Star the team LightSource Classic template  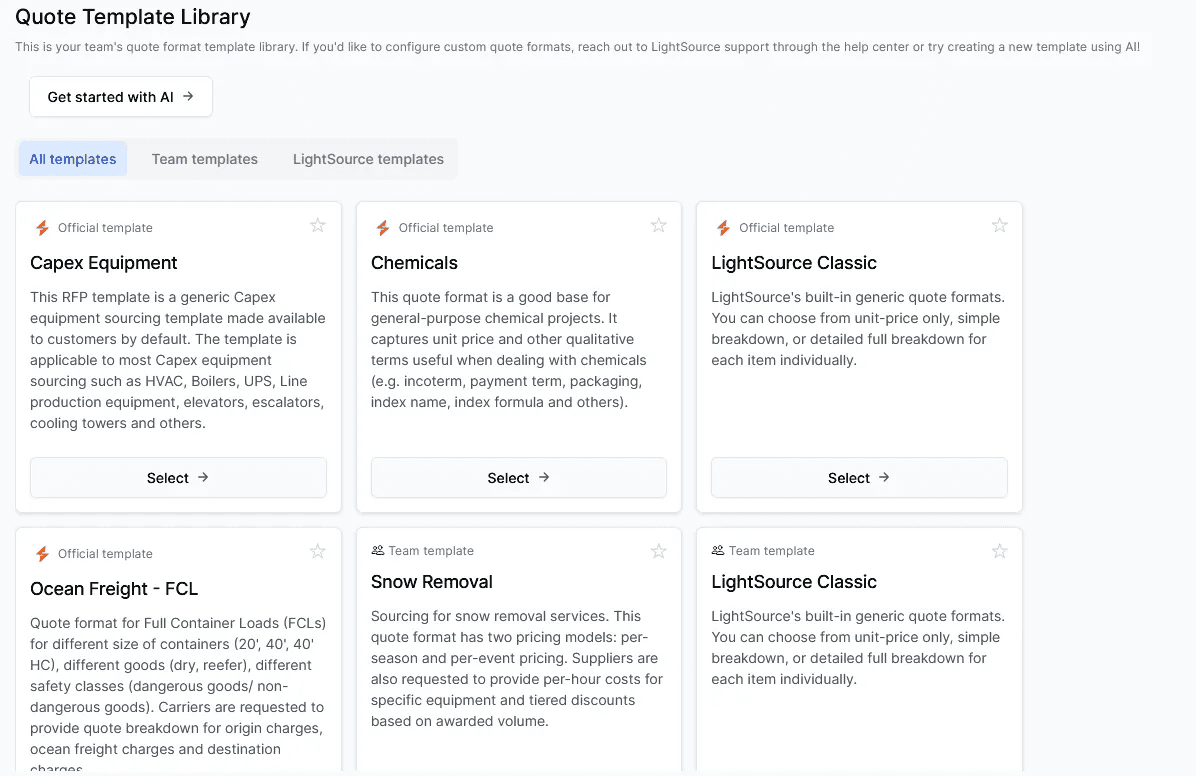(999, 551)
